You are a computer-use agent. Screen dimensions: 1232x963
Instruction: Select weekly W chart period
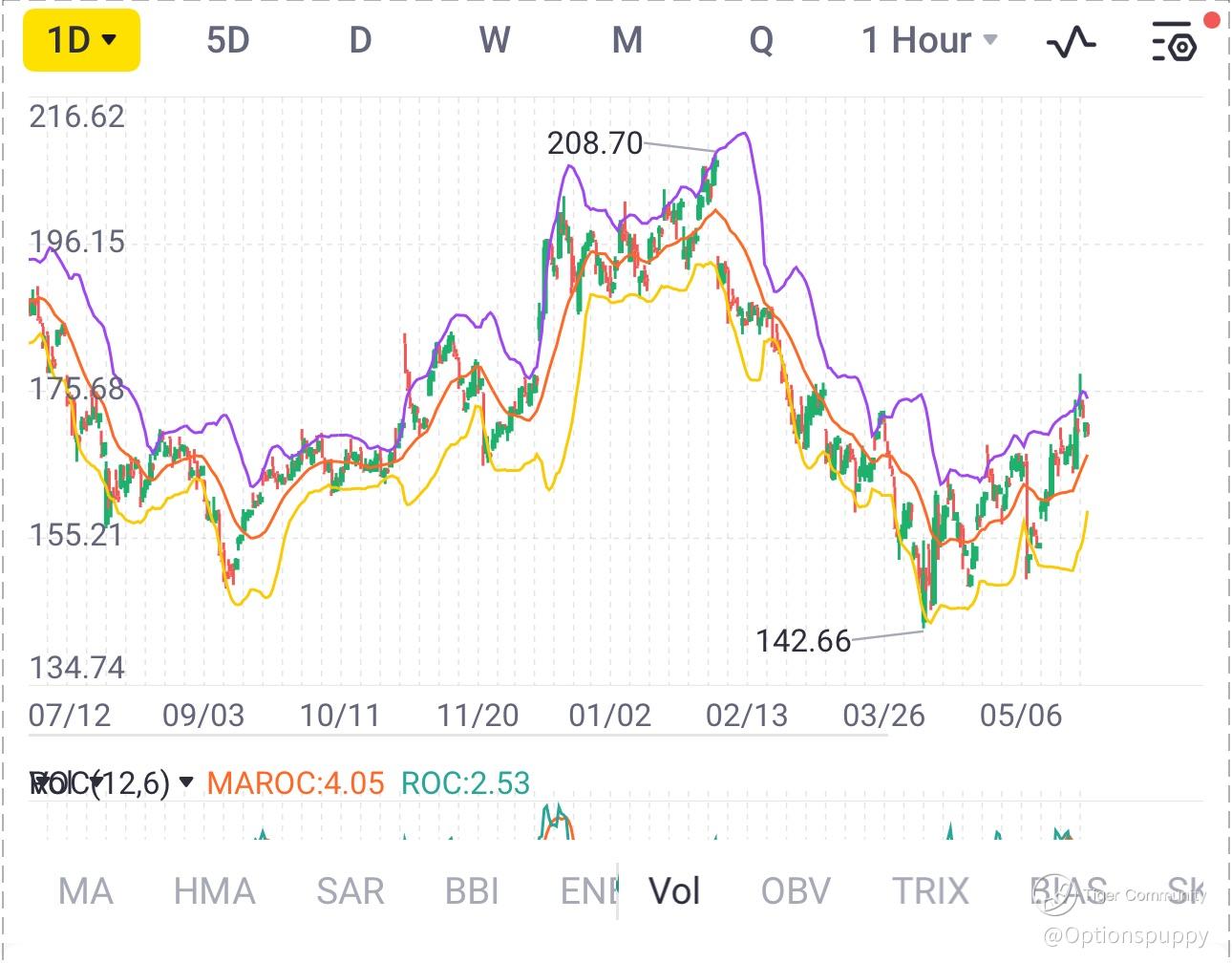click(494, 41)
